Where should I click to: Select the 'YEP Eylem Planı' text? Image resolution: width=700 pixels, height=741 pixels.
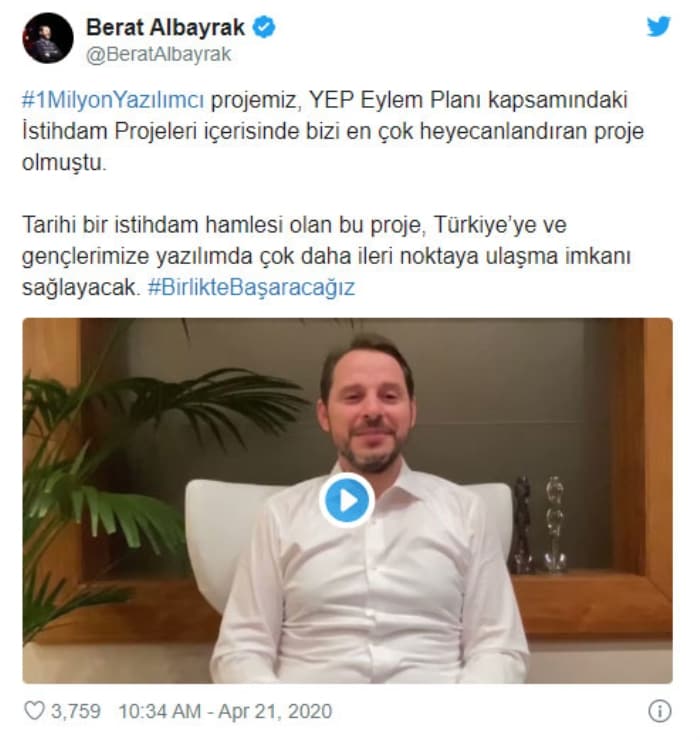[396, 100]
